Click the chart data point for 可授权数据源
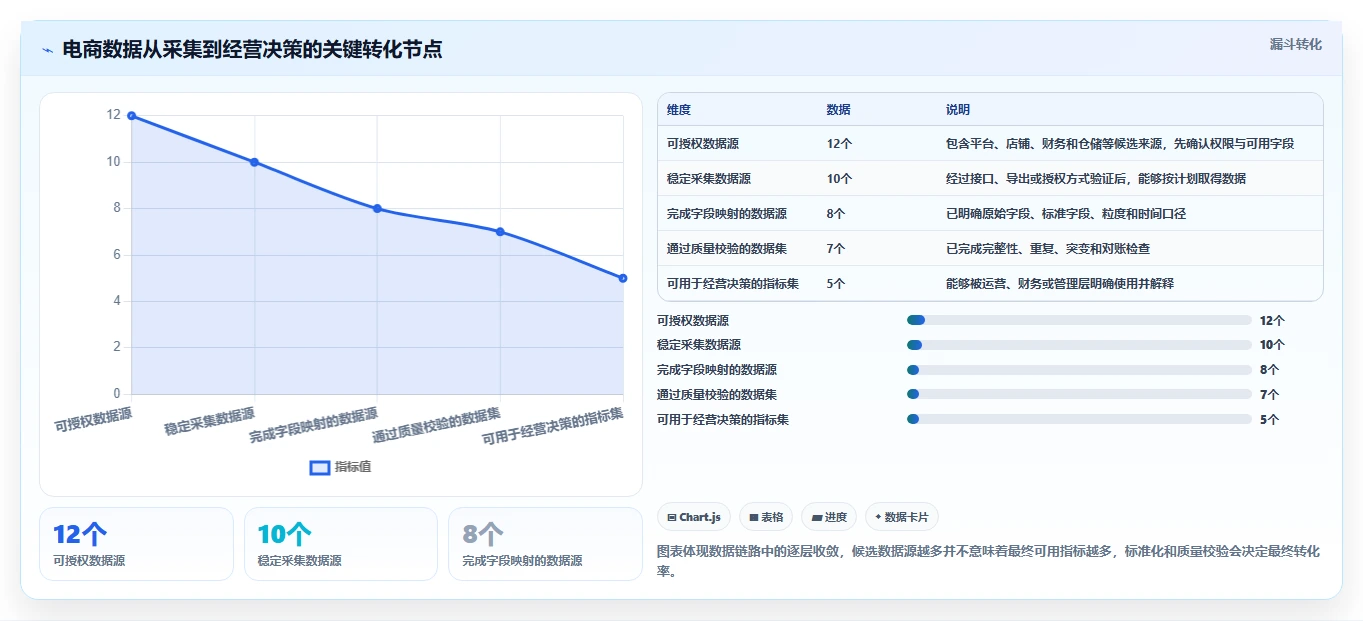Screen dimensions: 1363x621 (131, 116)
